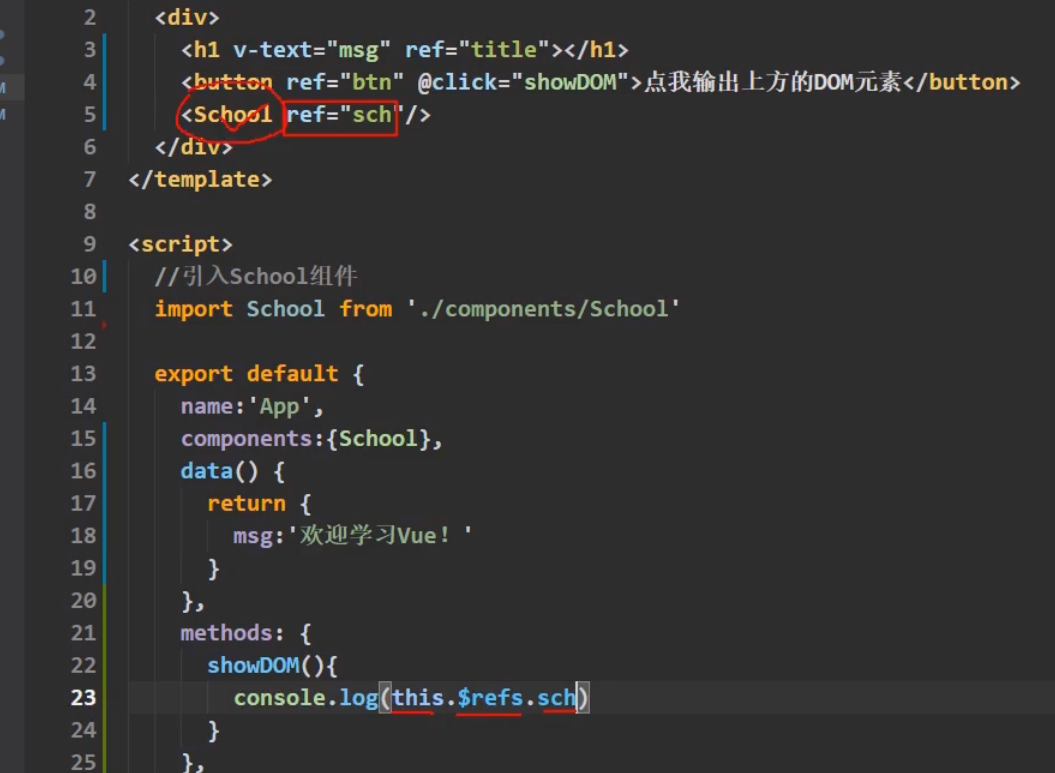Place cursor on 'export default' keyword

[246, 373]
